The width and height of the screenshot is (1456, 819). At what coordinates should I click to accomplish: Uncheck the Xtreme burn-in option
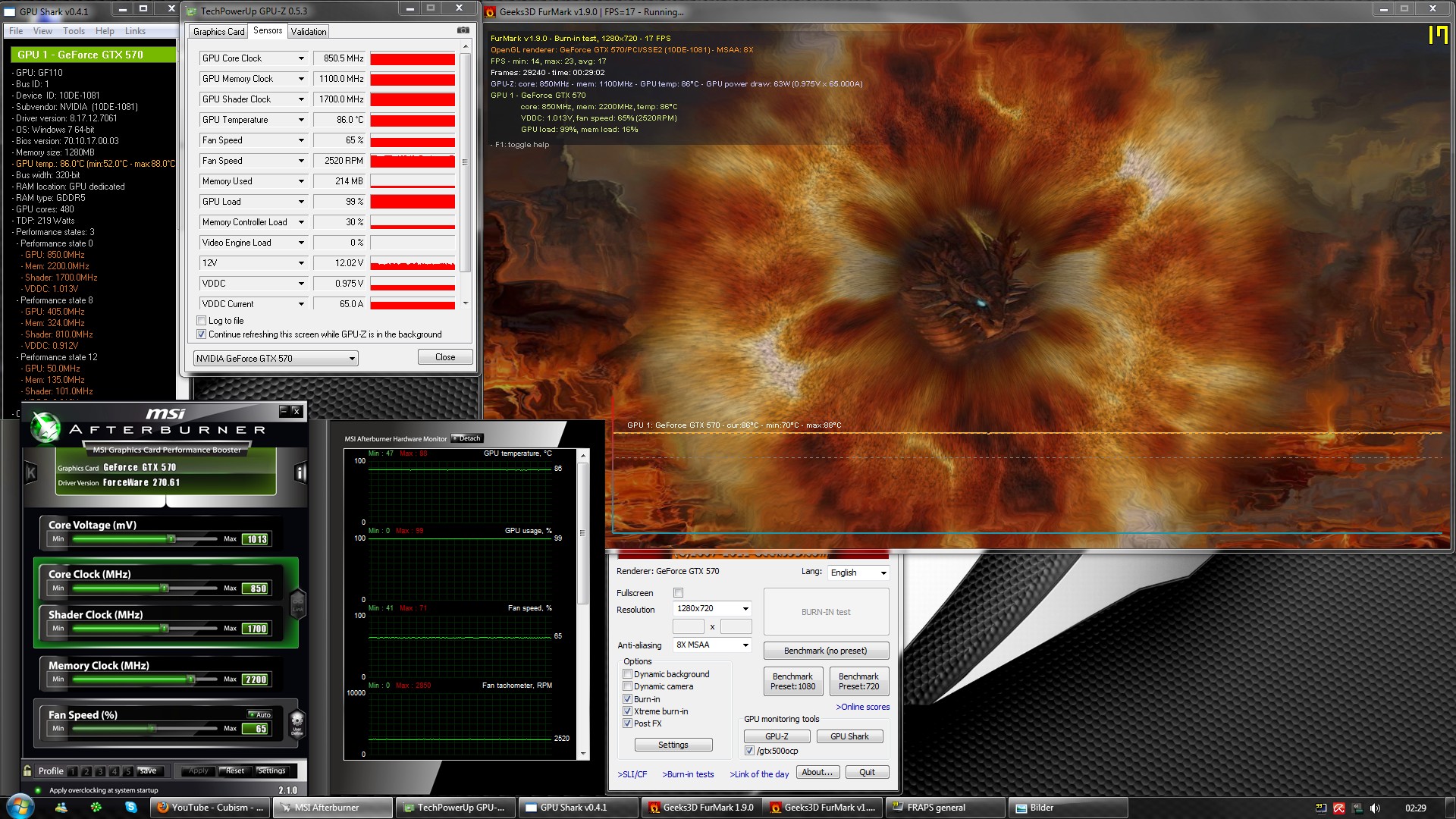pos(628,711)
